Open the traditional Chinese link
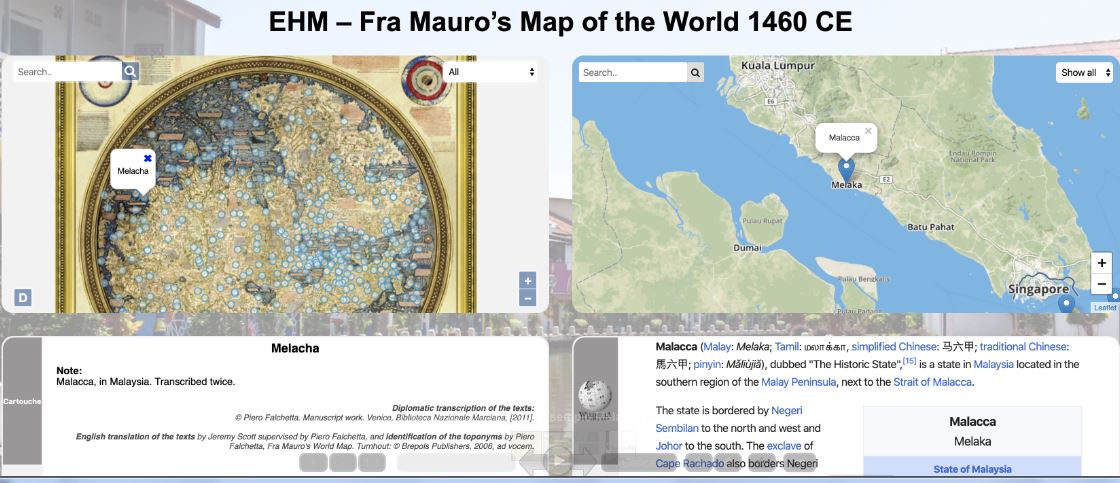This screenshot has width=1120, height=483. (1023, 347)
